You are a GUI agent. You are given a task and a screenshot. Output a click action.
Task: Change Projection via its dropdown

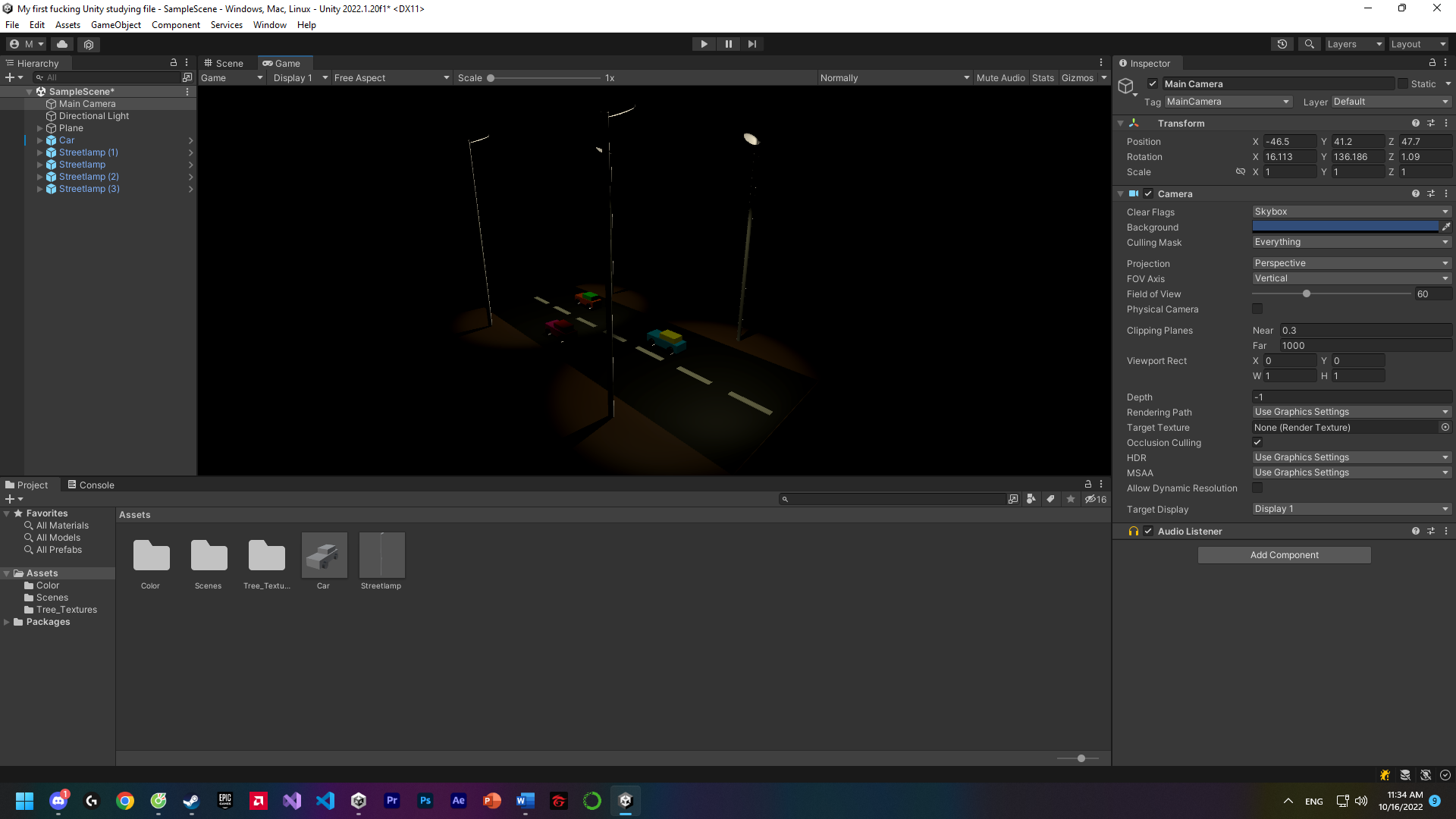click(x=1351, y=262)
